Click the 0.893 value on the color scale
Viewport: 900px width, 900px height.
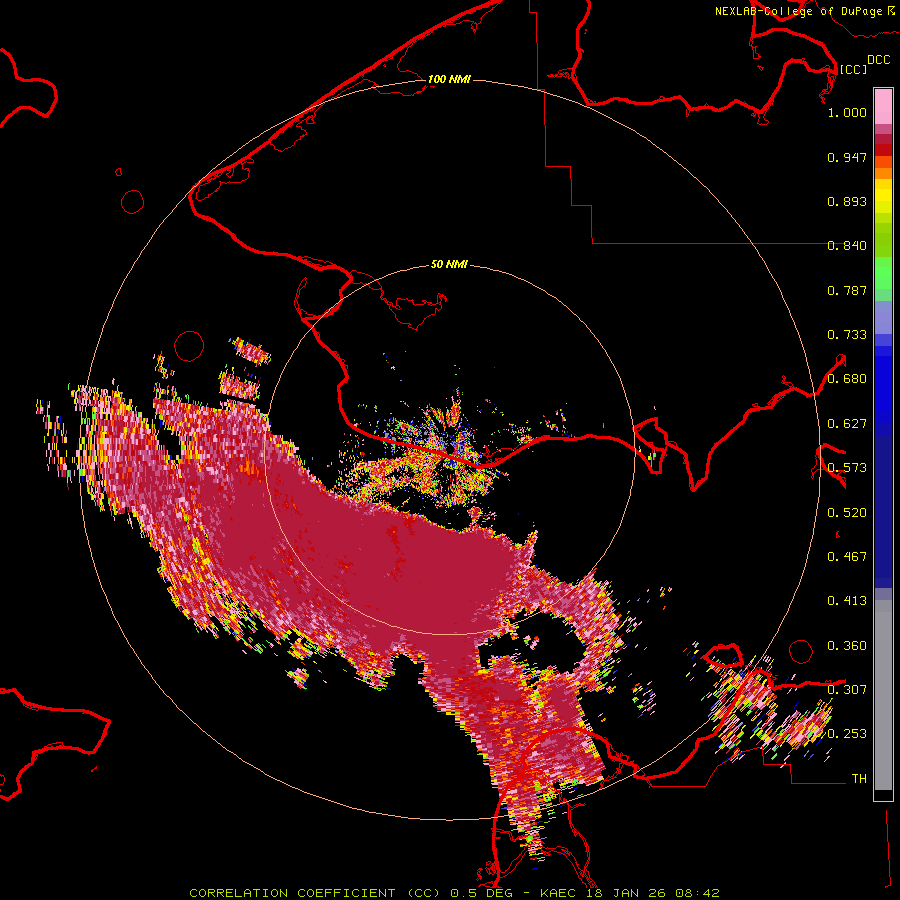click(x=847, y=201)
